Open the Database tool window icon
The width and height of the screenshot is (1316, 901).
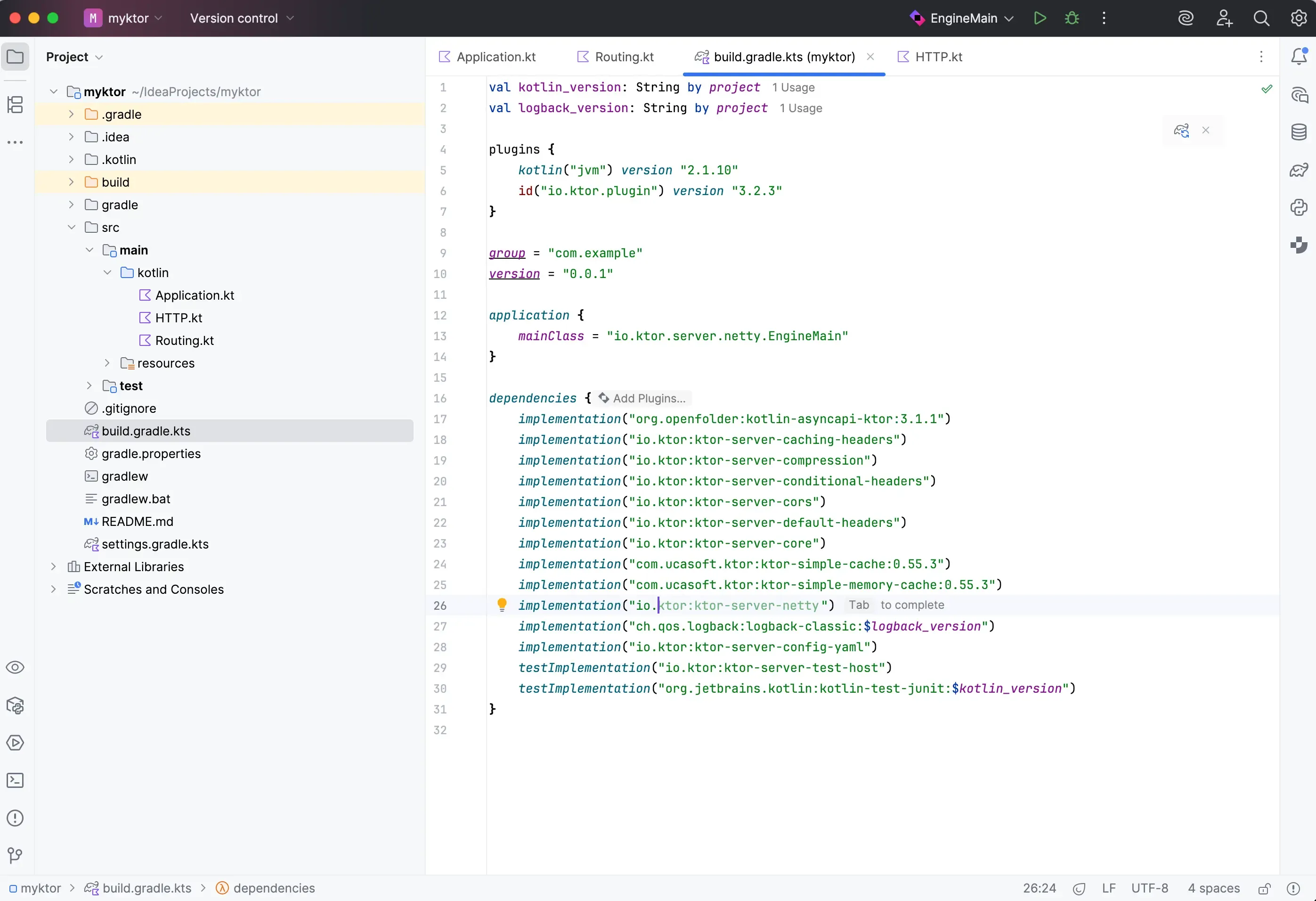[x=1299, y=131]
